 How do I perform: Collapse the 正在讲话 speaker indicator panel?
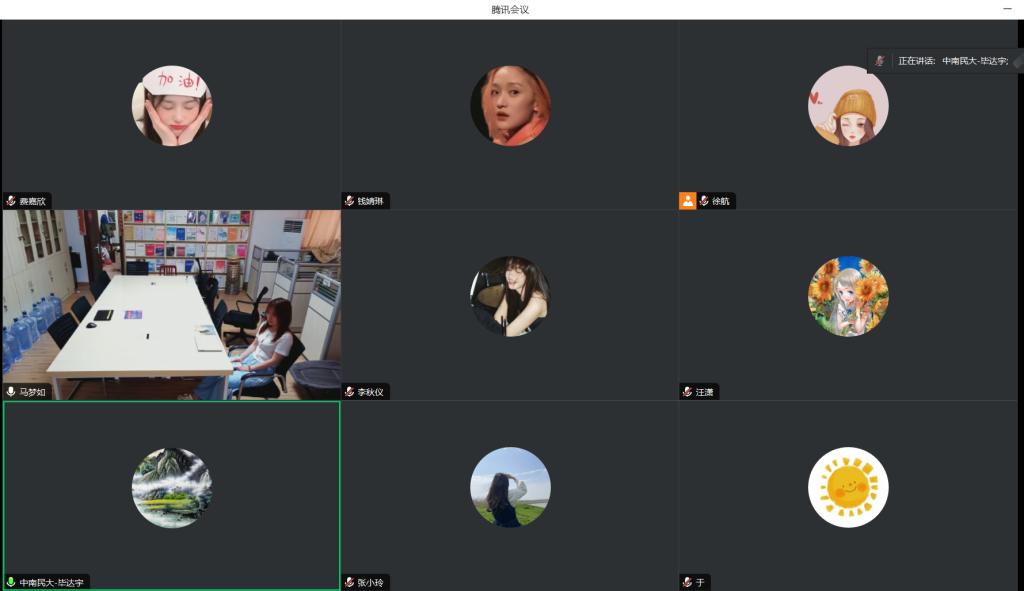[x=1017, y=61]
